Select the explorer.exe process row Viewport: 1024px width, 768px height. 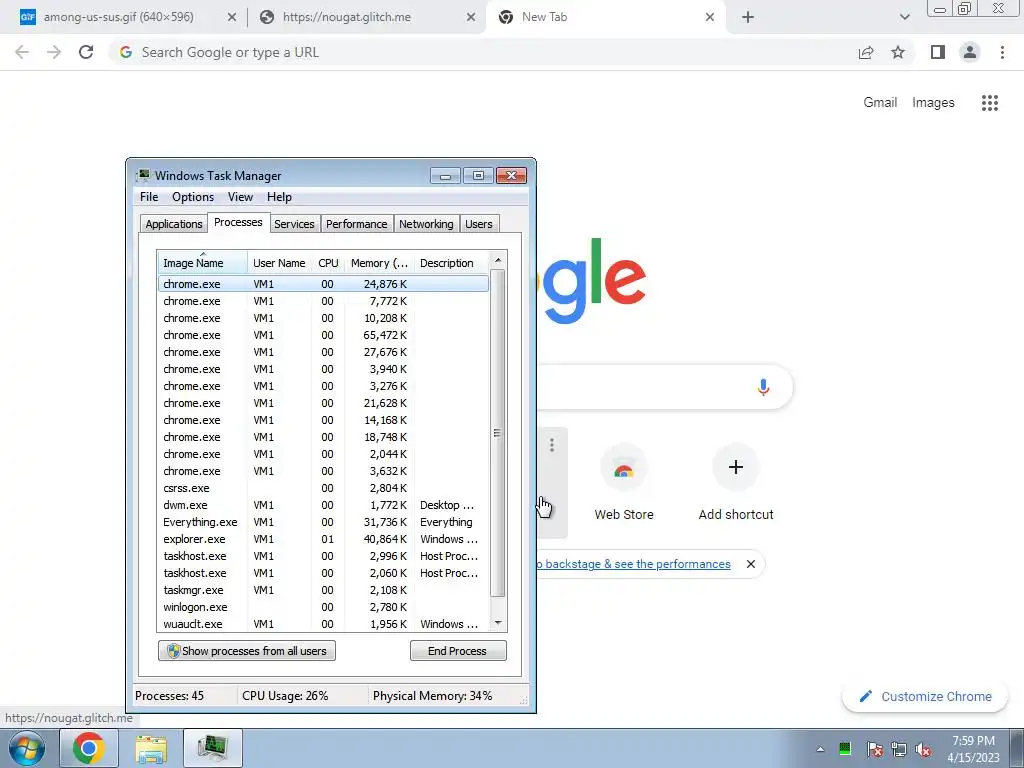point(323,539)
